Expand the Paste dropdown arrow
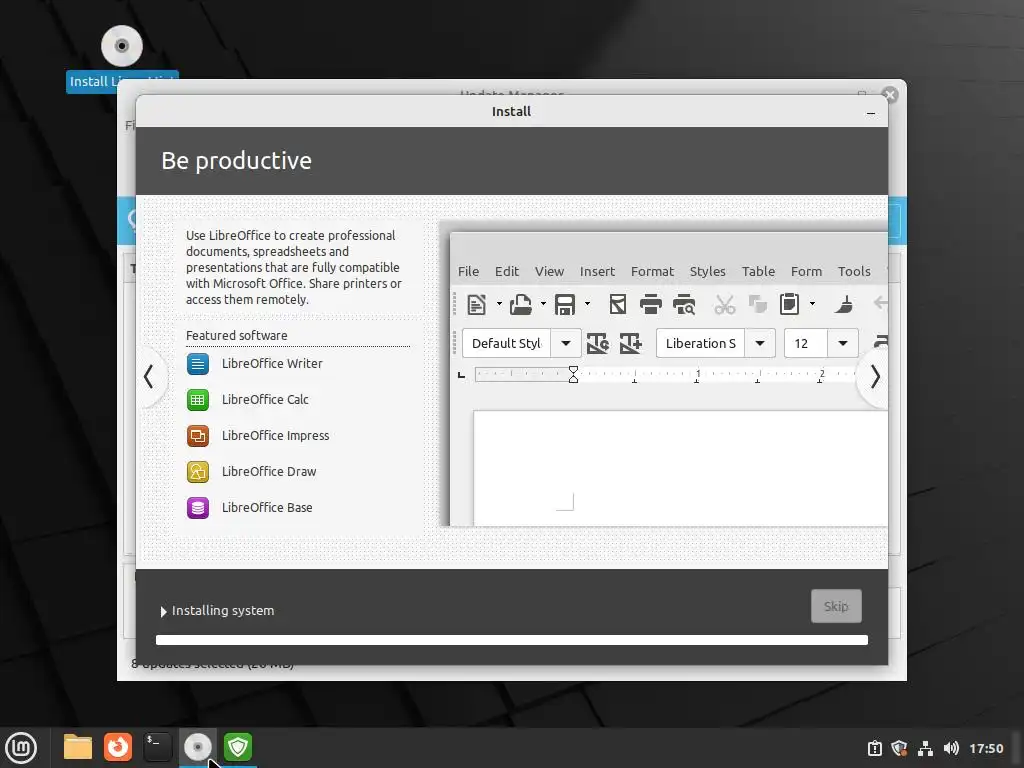 812,304
